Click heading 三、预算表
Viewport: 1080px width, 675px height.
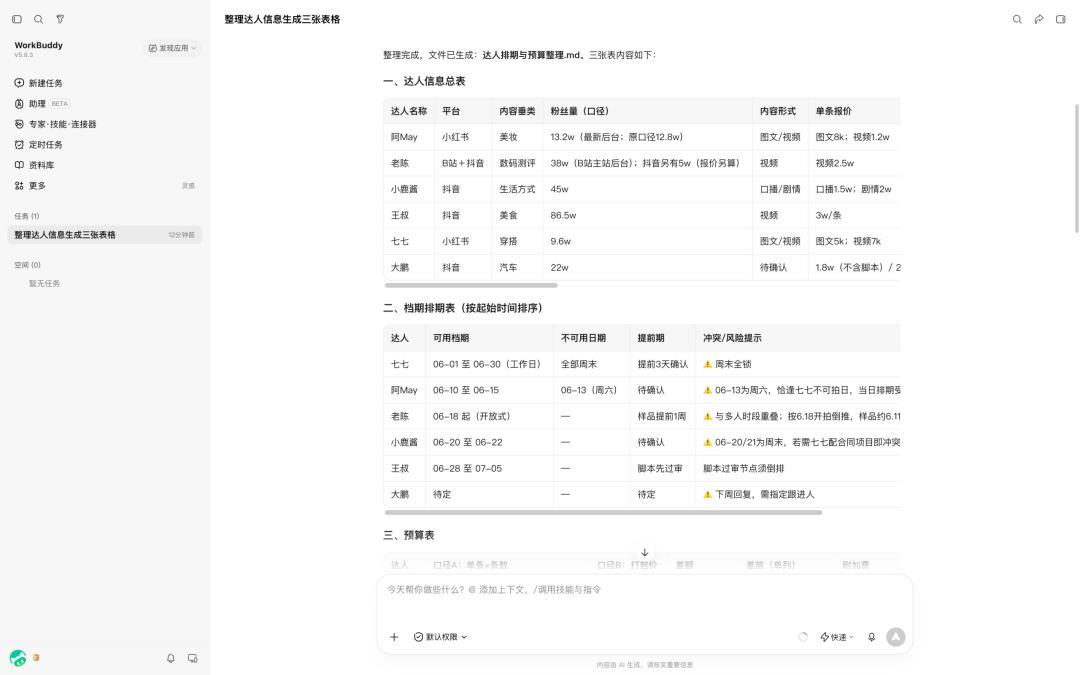[x=408, y=535]
